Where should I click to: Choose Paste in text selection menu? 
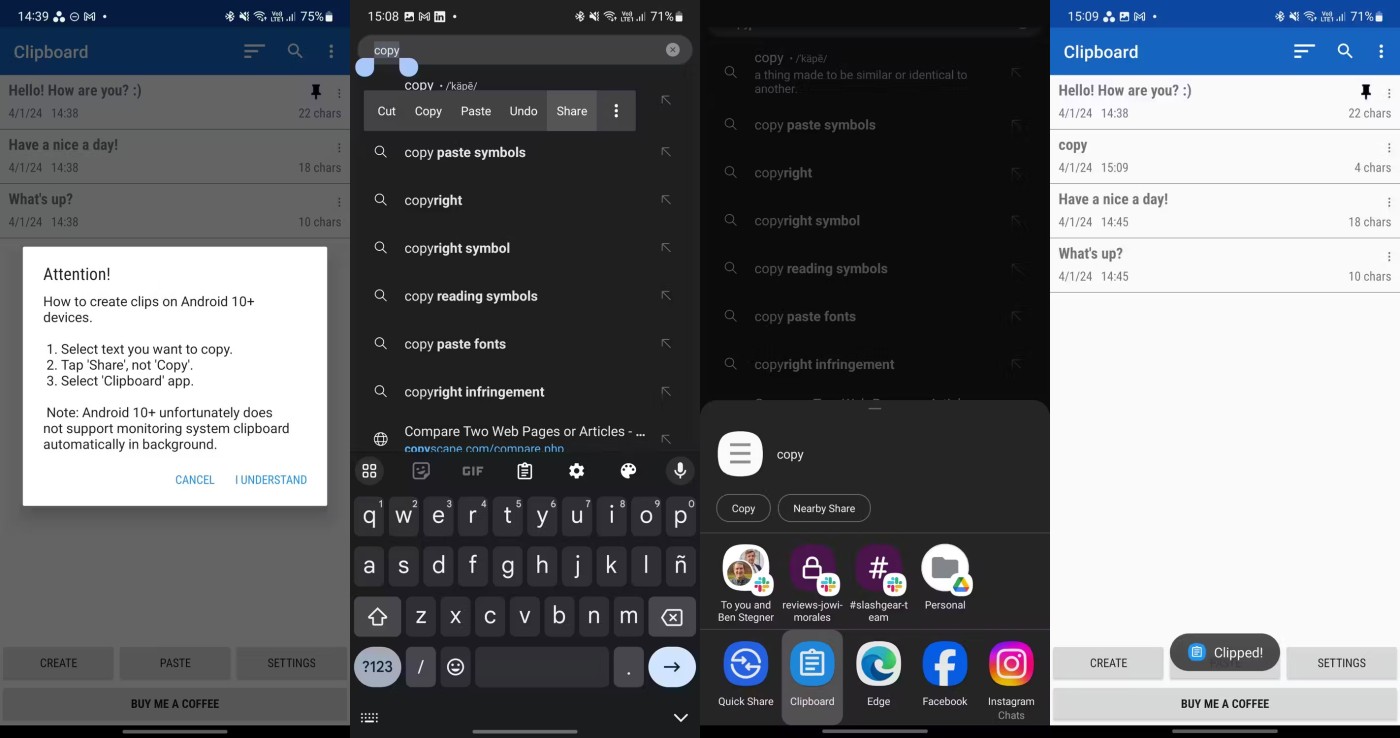[475, 111]
